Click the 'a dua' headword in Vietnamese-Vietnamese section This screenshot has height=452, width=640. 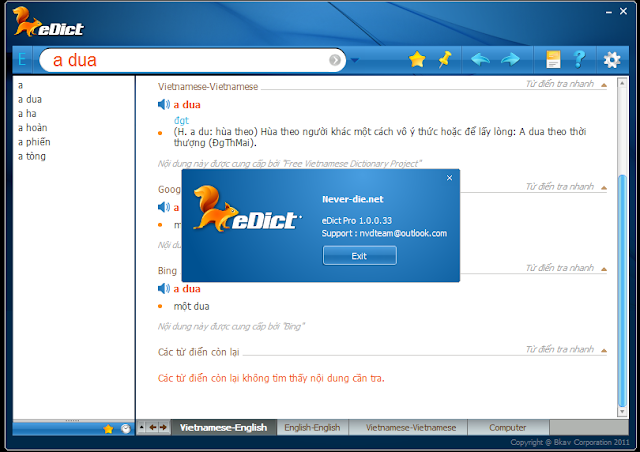tap(187, 105)
